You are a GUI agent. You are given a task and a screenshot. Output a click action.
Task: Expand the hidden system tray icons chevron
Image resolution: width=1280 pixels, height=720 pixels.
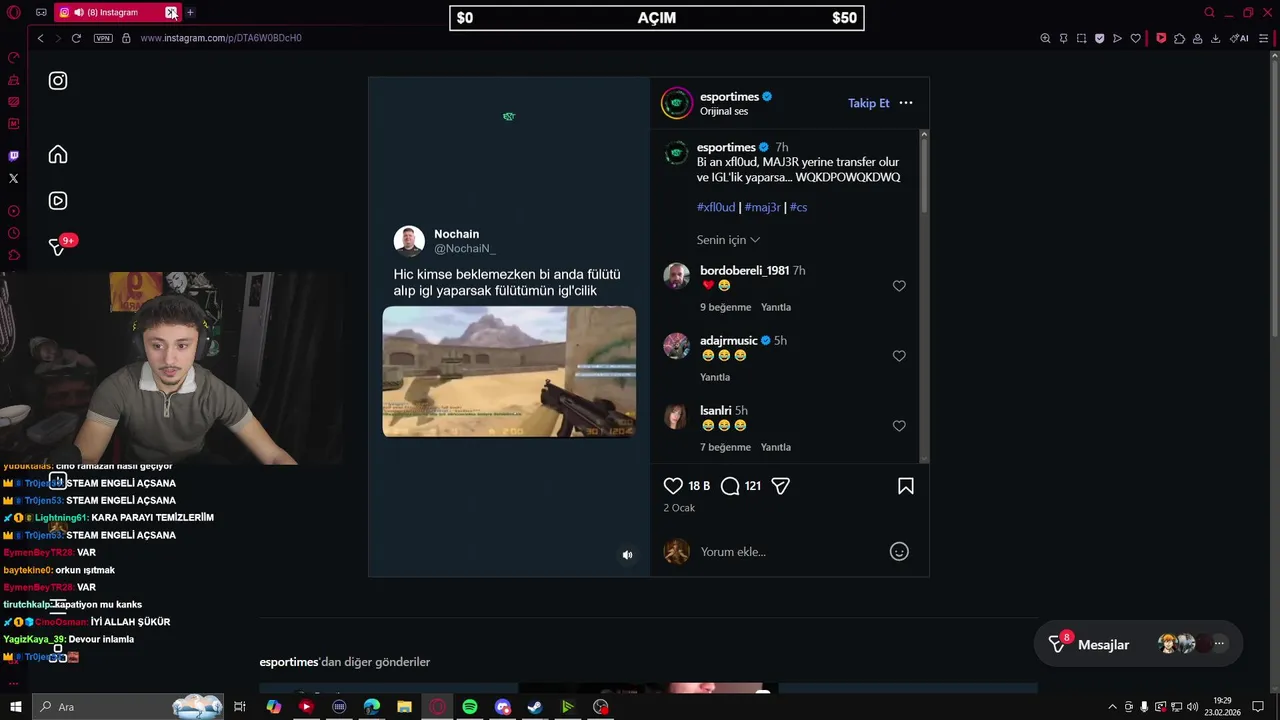point(1112,707)
